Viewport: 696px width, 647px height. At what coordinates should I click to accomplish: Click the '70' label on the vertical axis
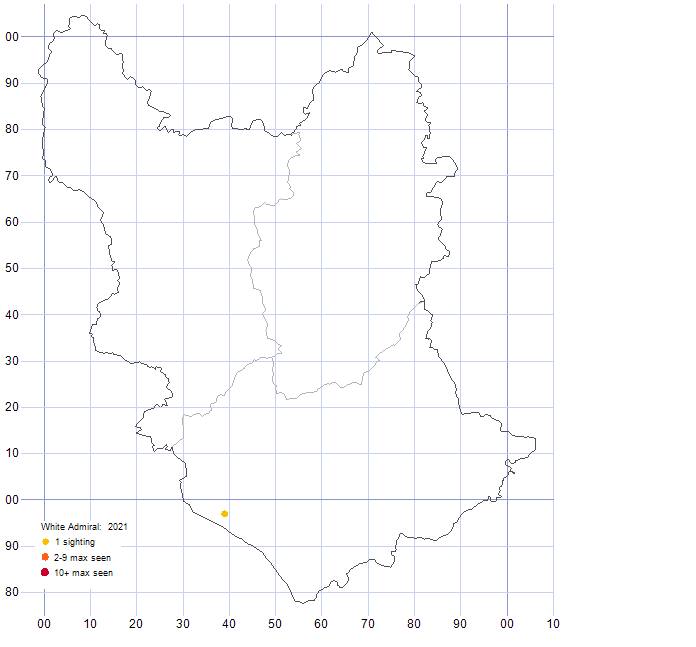click(x=12, y=176)
